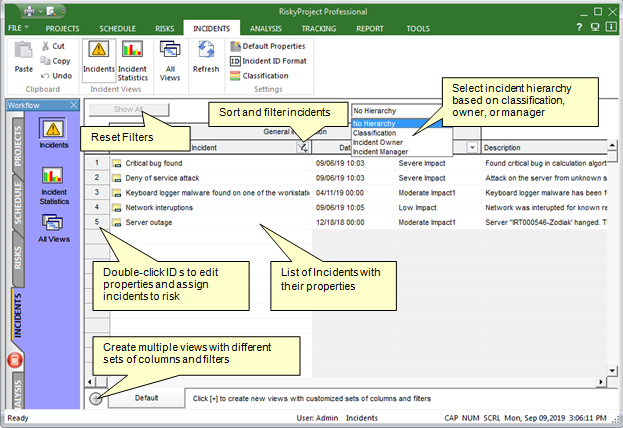Select Incident Statistics in Workflow panel

(52, 175)
